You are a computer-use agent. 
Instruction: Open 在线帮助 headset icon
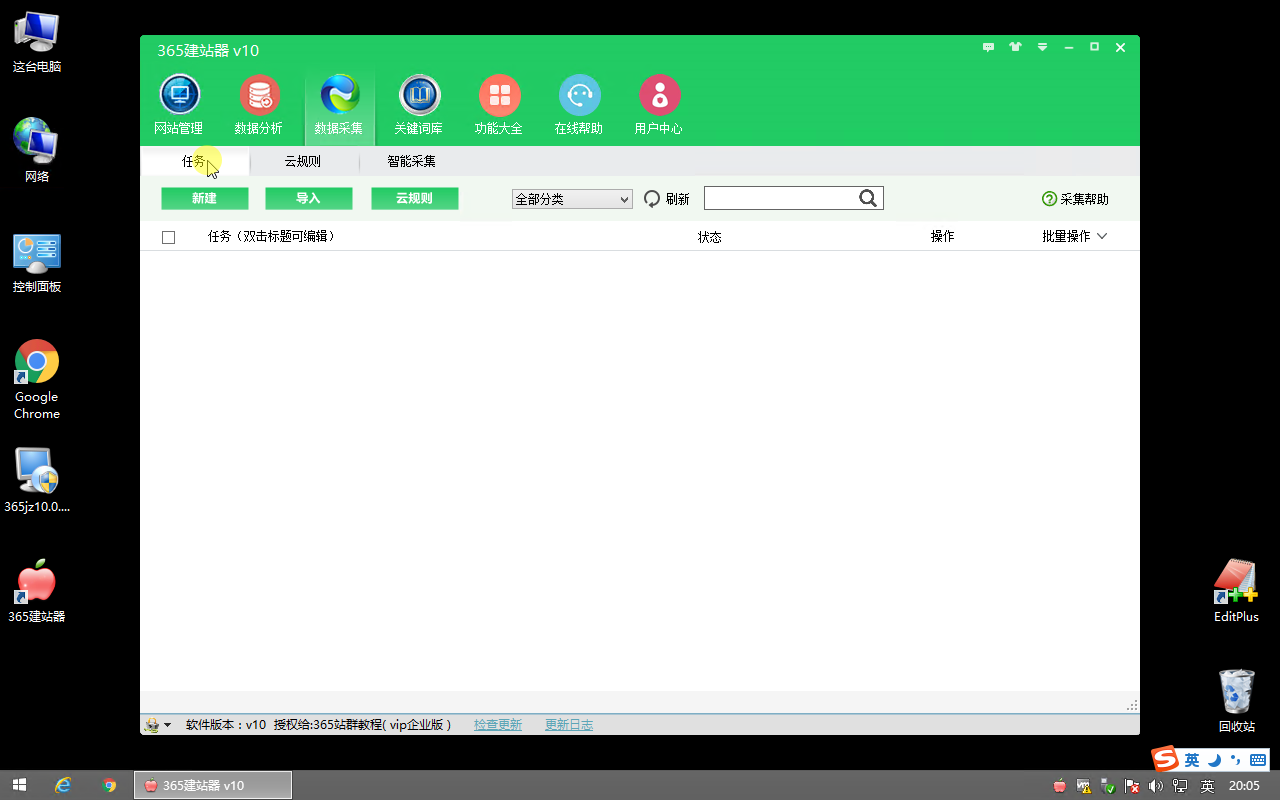(579, 95)
